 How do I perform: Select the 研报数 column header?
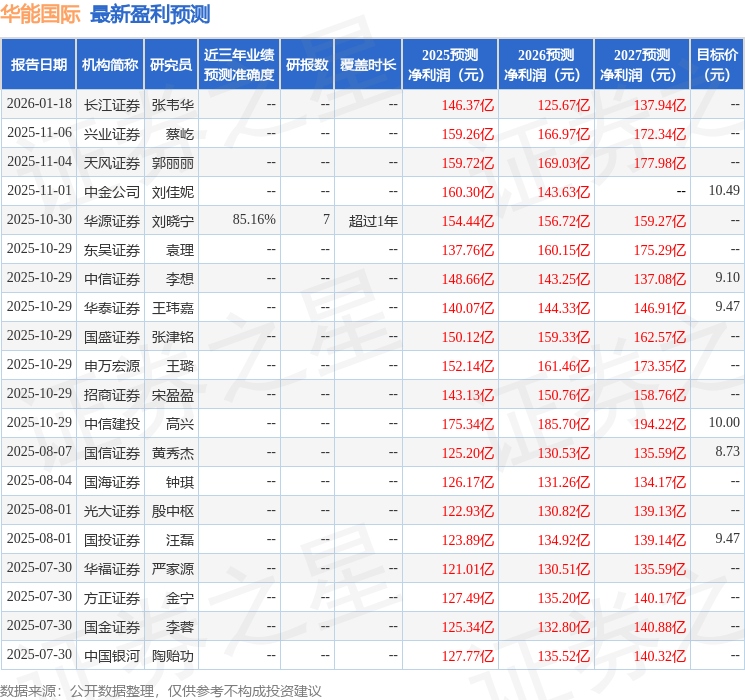tap(307, 65)
